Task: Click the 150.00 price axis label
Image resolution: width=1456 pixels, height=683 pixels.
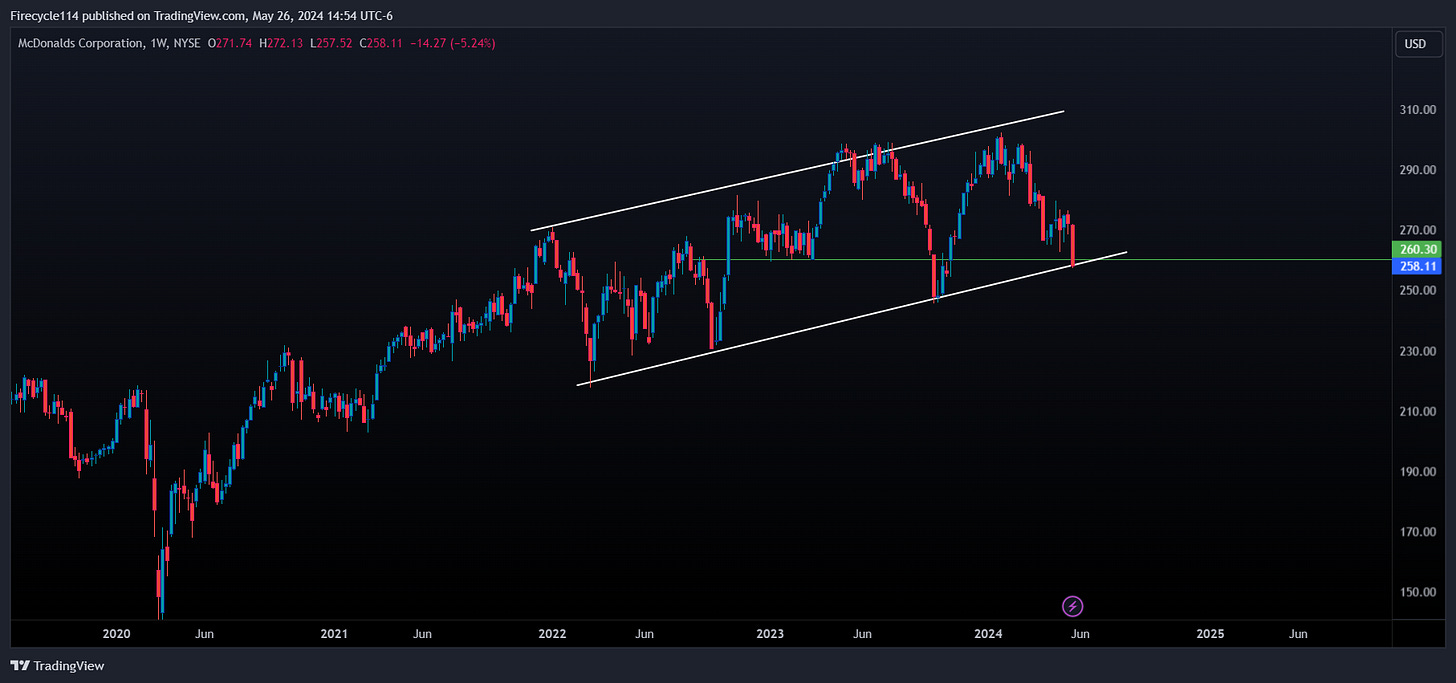Action: 1418,592
